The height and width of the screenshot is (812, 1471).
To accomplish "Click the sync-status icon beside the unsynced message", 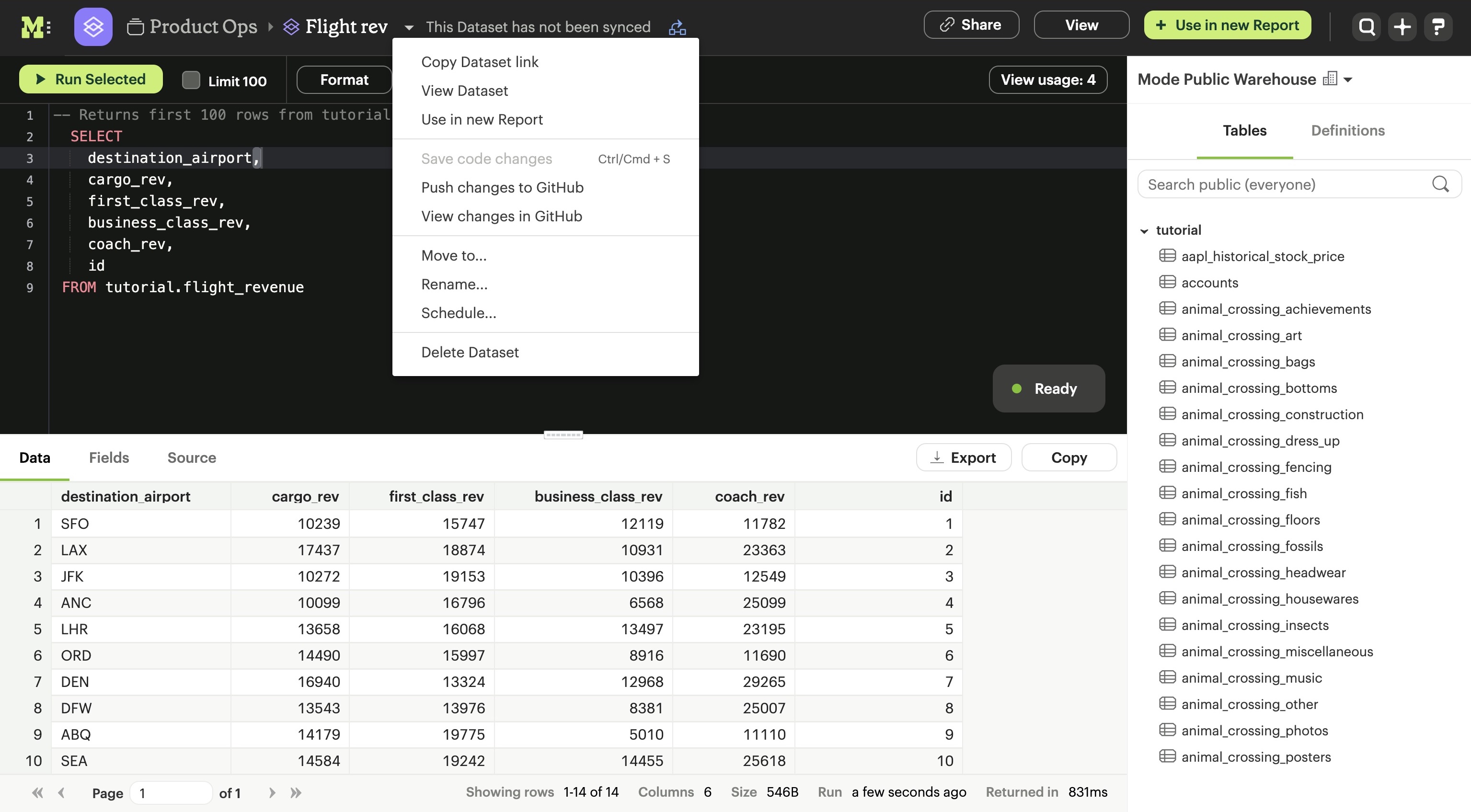I will coord(677,27).
